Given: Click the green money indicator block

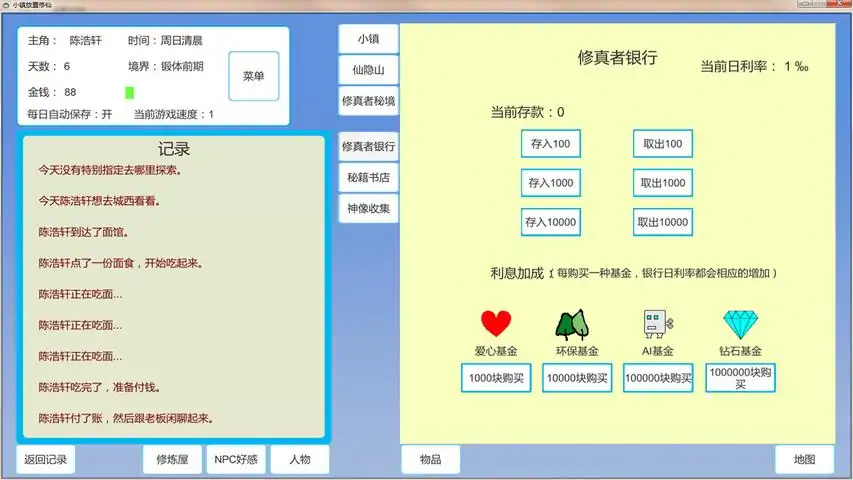Looking at the screenshot, I should [x=129, y=93].
